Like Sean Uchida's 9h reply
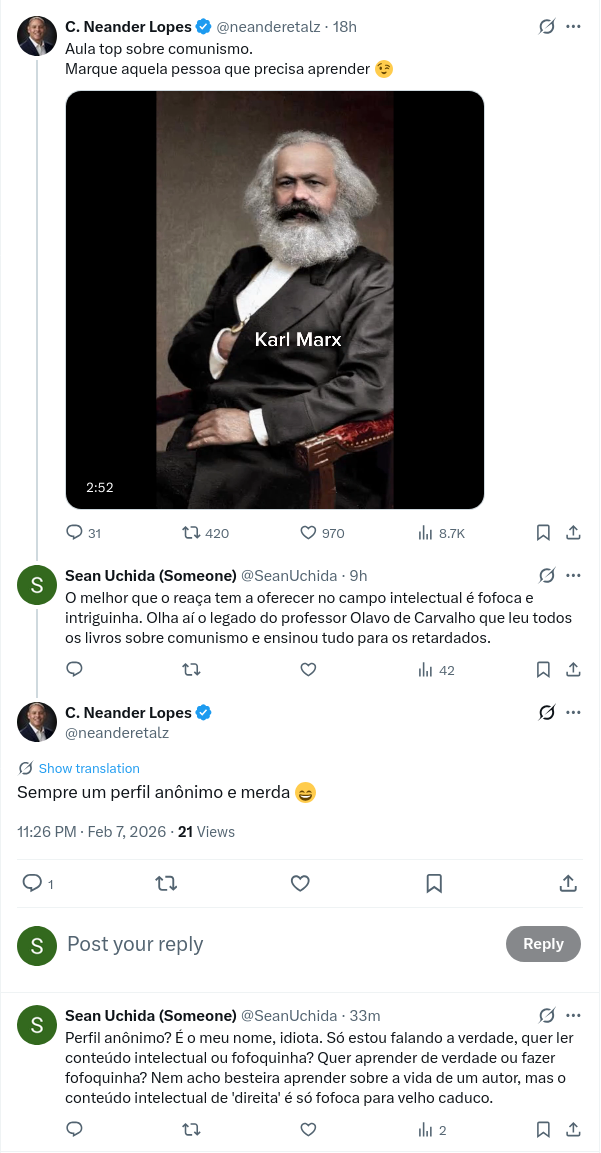This screenshot has height=1153, width=601. coord(308,670)
